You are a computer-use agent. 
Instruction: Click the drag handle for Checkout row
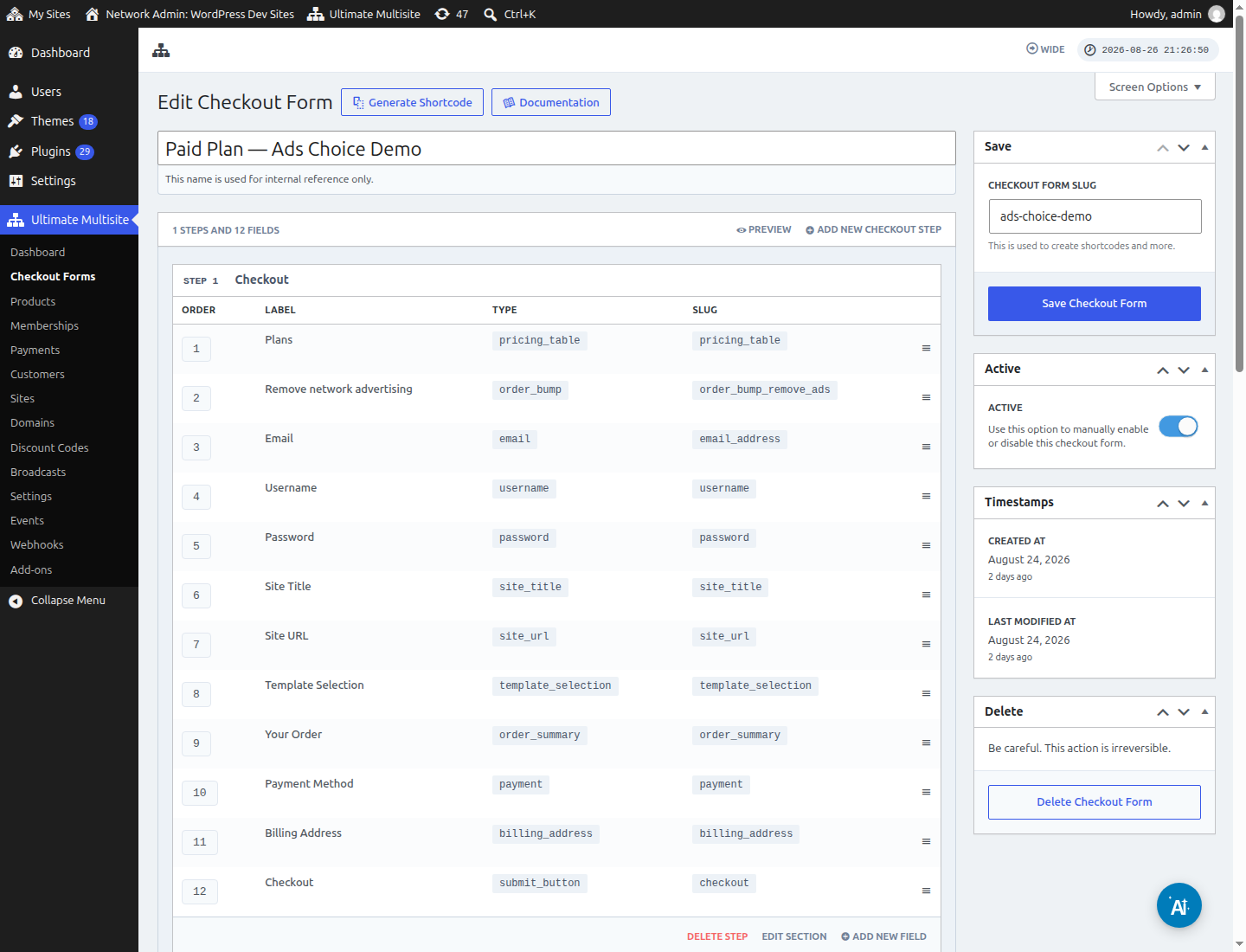click(926, 891)
